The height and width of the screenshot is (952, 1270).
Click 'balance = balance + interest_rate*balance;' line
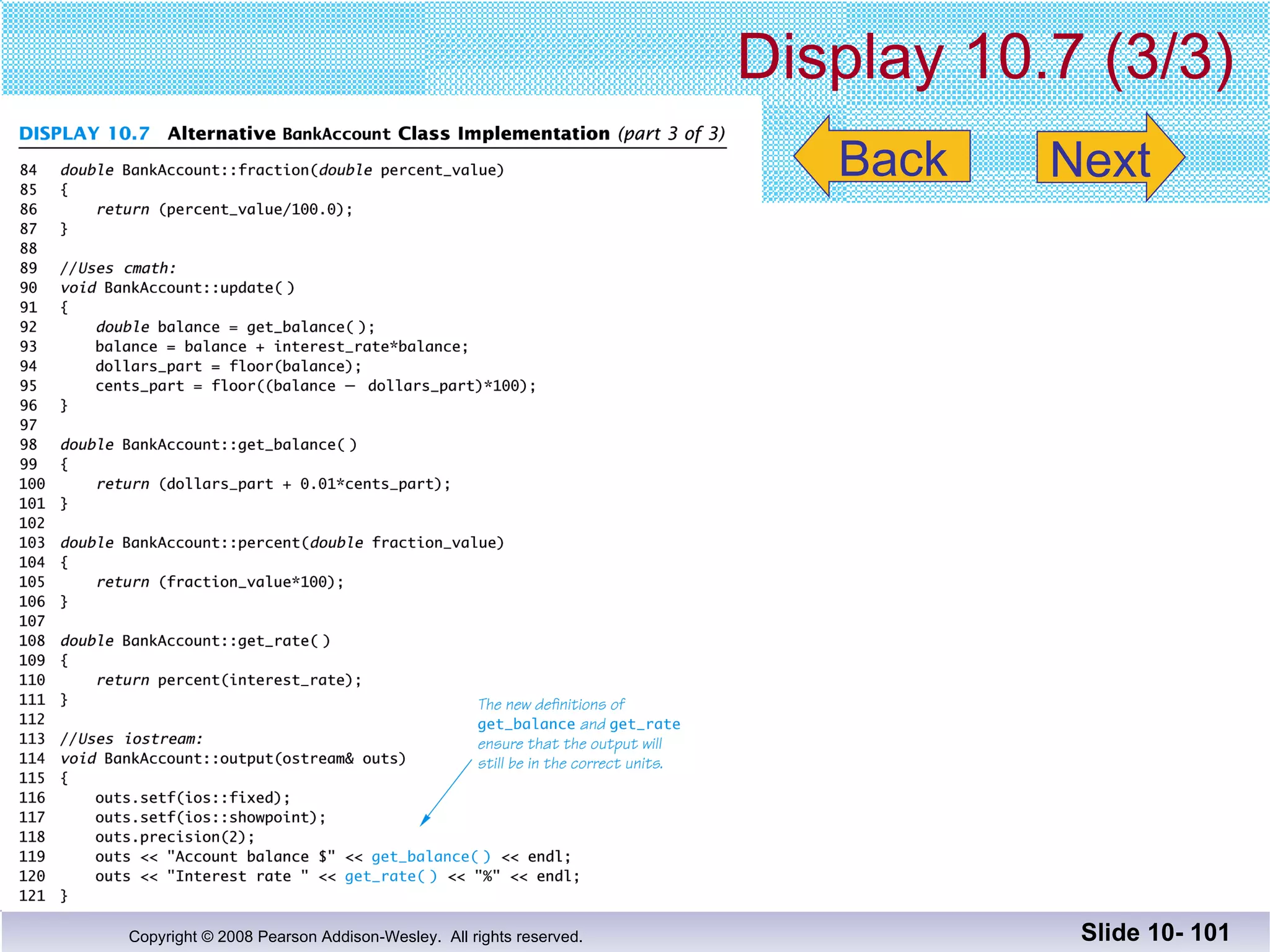coord(282,347)
